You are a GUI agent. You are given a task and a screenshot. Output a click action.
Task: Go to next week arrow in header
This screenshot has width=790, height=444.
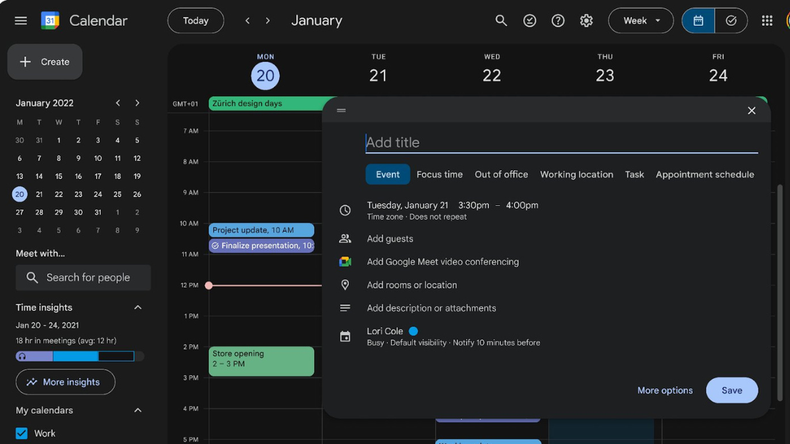268,21
